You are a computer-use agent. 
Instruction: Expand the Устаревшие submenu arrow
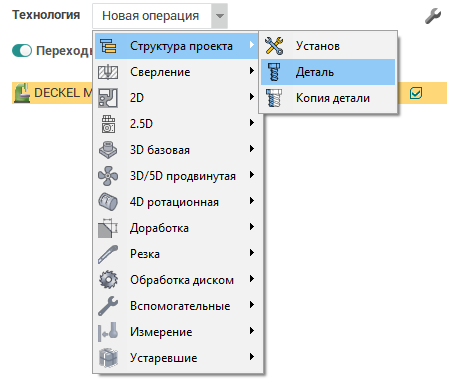252,357
